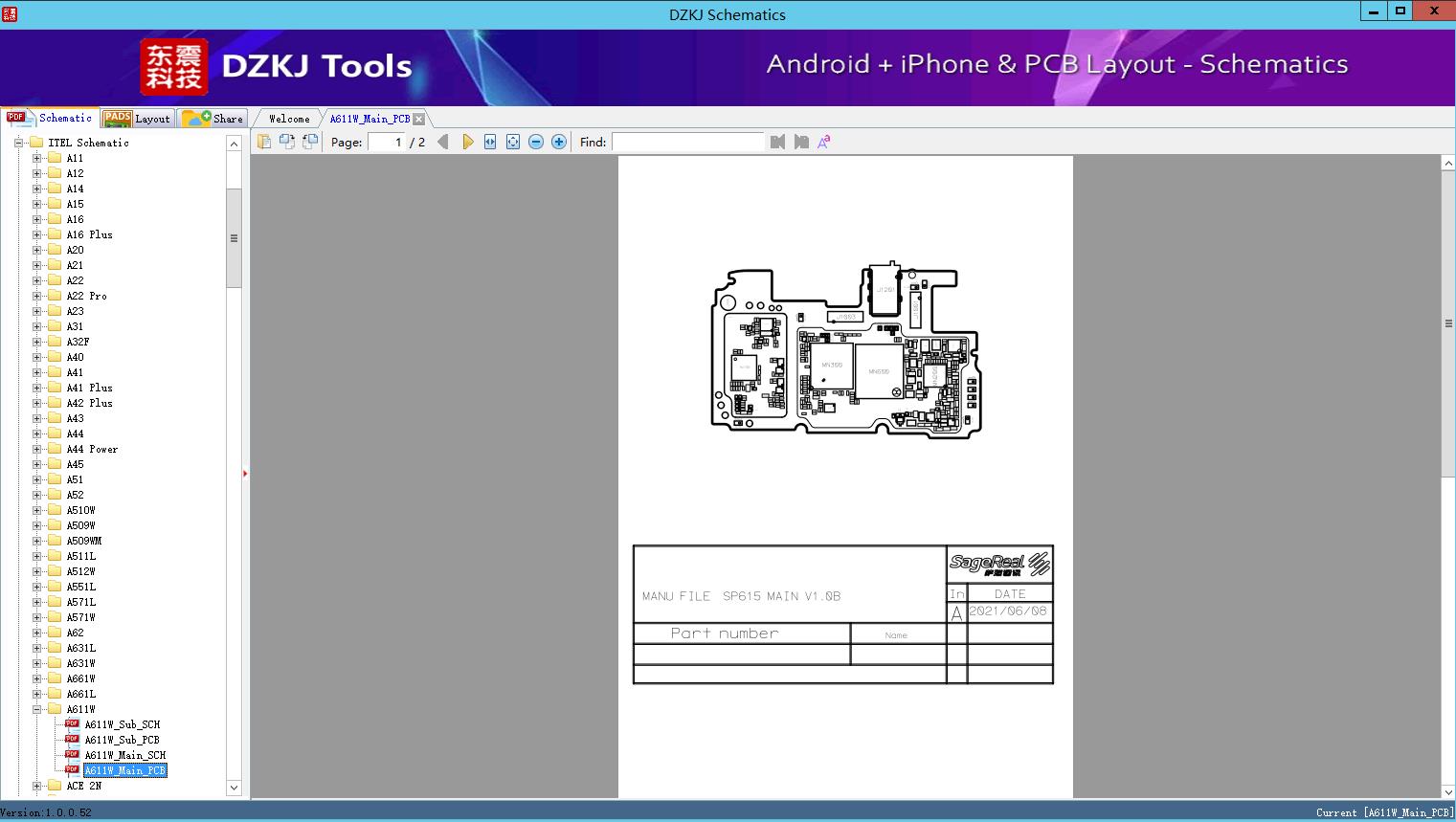Zoom in with the plus icon

pyautogui.click(x=559, y=142)
